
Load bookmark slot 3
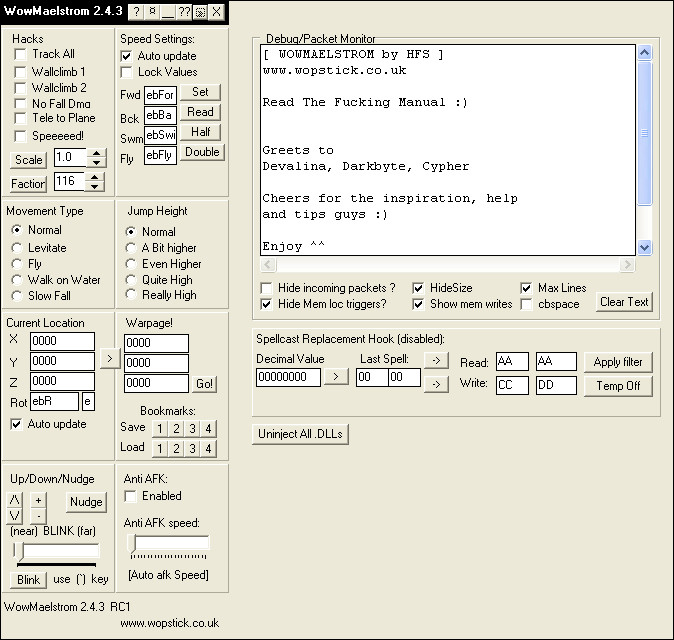(192, 449)
